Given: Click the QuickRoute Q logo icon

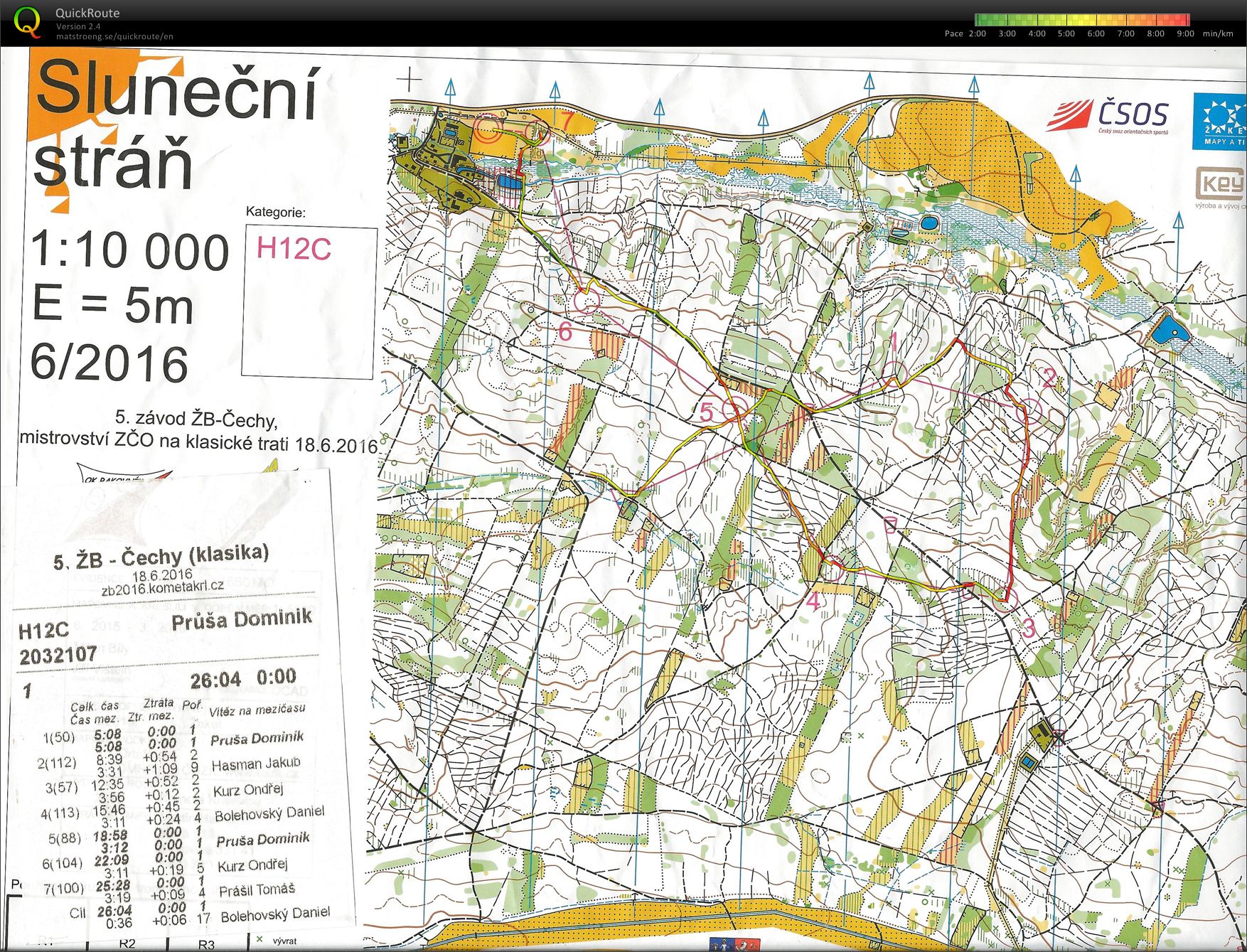Looking at the screenshot, I should (27, 21).
